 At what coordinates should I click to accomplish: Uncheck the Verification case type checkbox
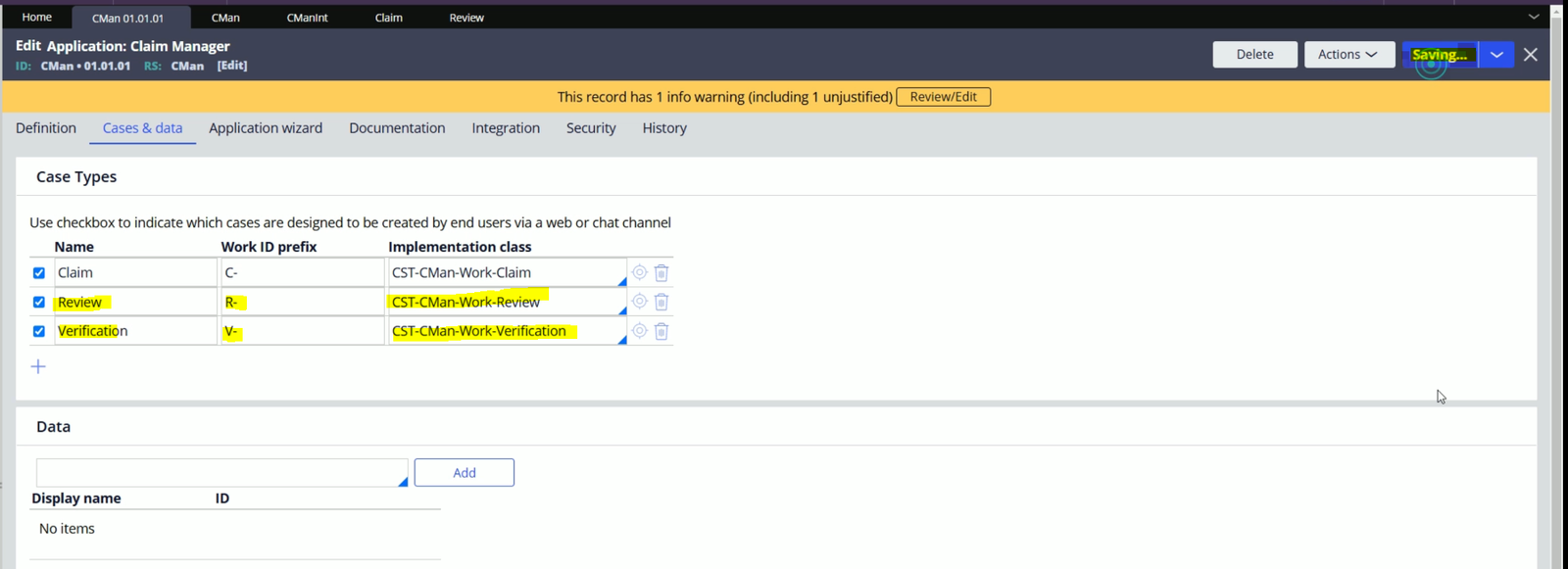click(x=39, y=331)
